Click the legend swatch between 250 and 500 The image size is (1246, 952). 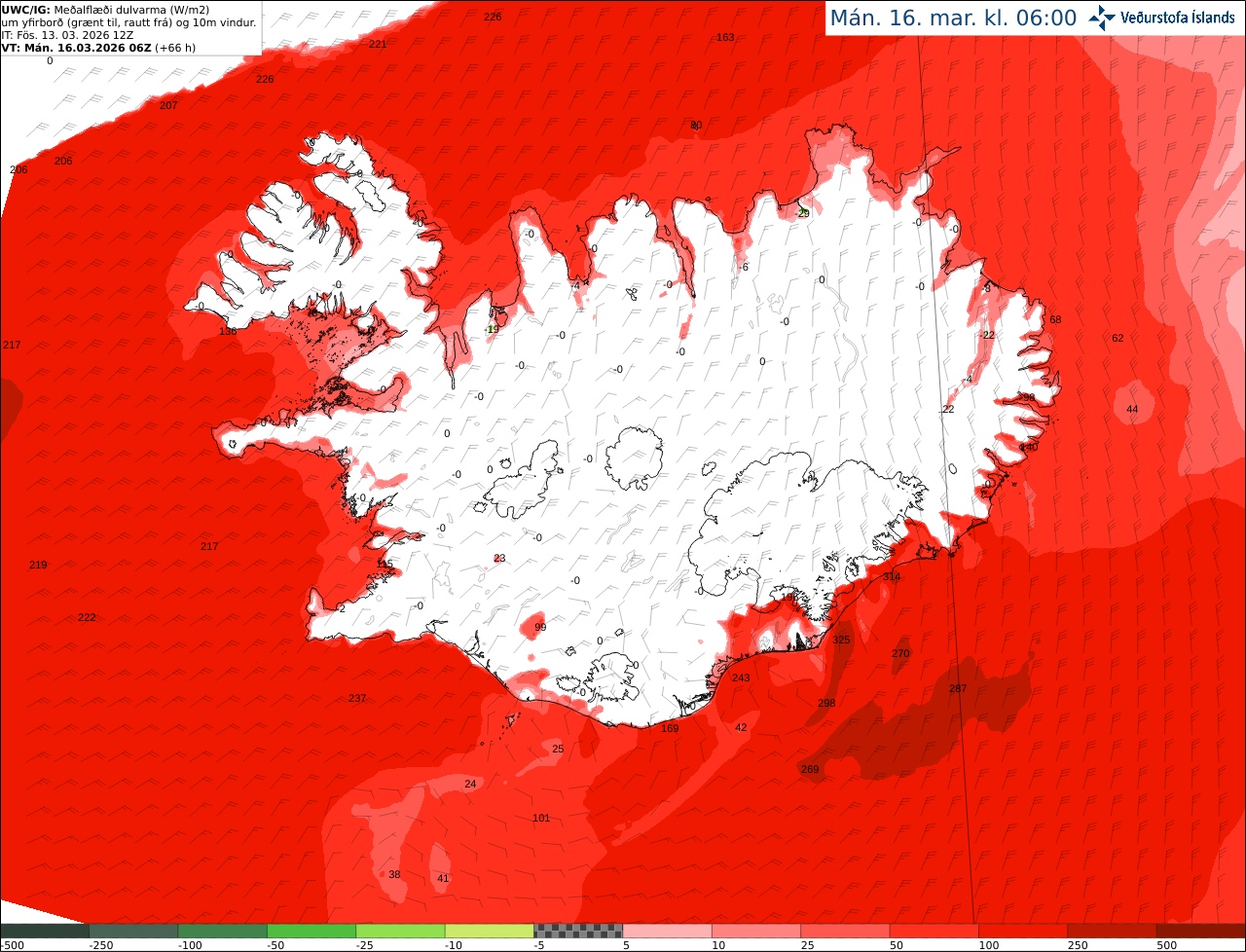1113,931
